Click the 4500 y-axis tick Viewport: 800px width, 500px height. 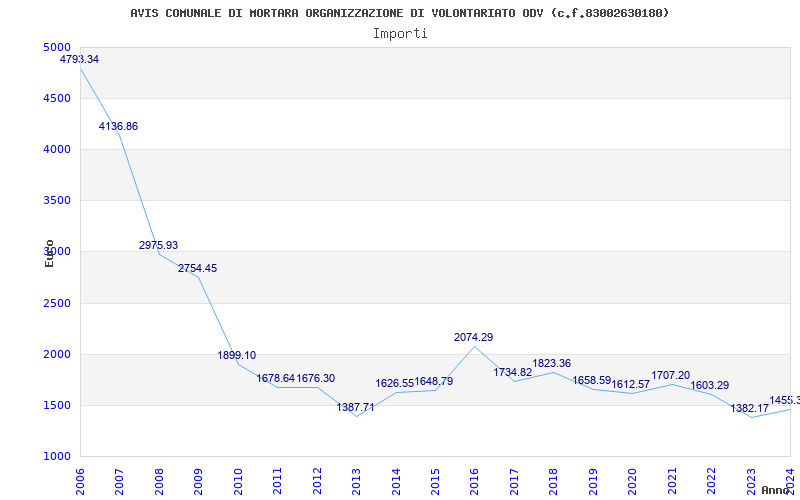coord(57,98)
